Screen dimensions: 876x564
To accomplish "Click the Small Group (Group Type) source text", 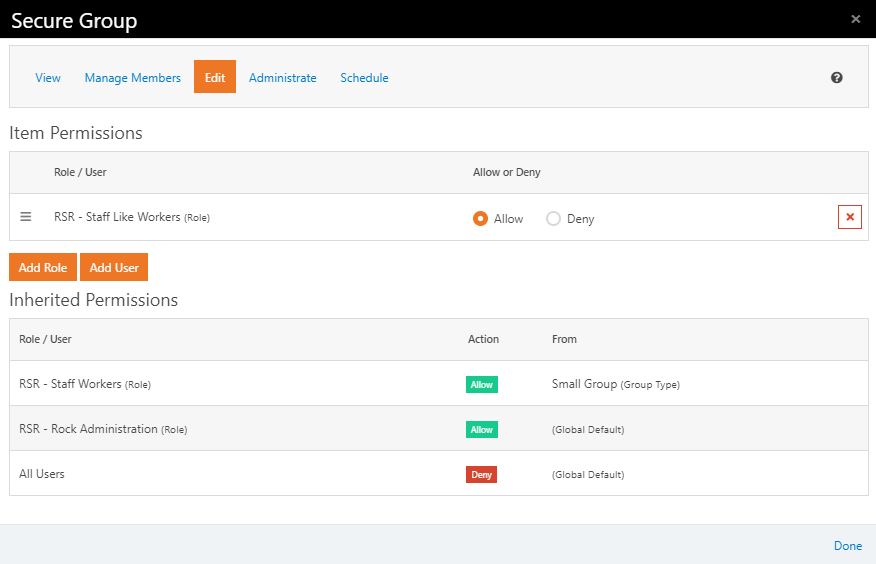I will tap(616, 384).
